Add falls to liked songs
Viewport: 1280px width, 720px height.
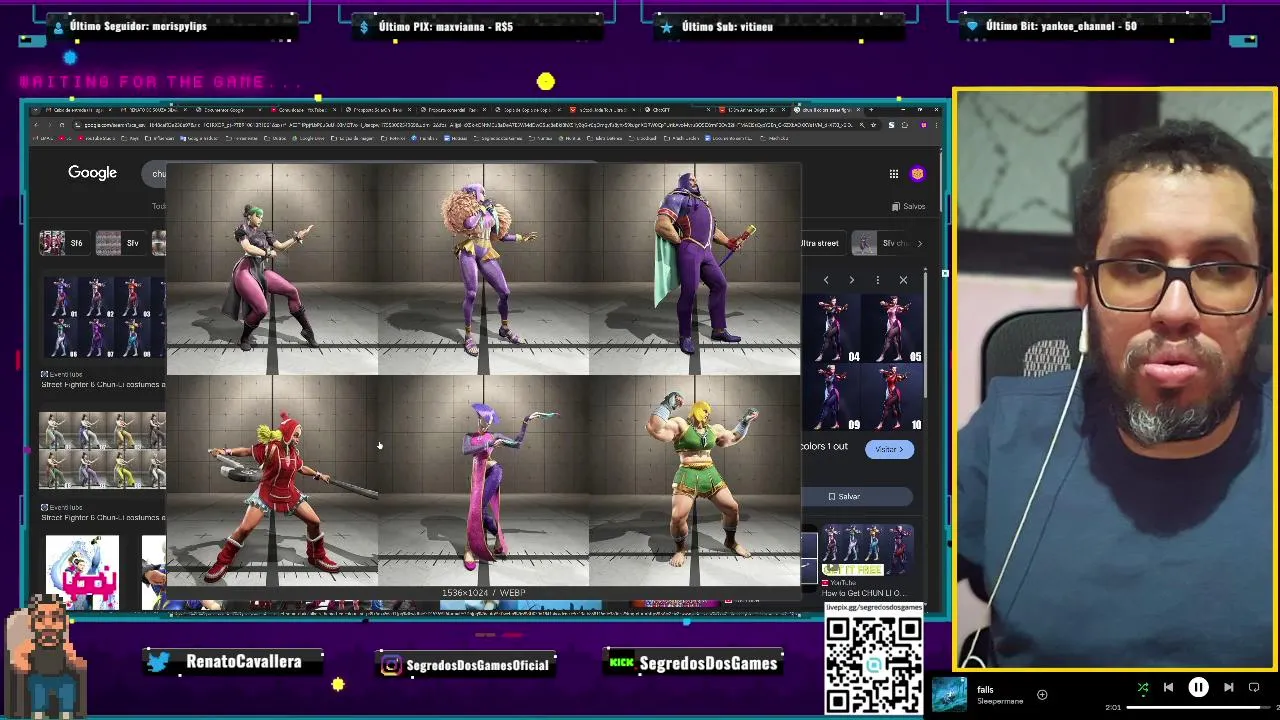tap(1042, 694)
